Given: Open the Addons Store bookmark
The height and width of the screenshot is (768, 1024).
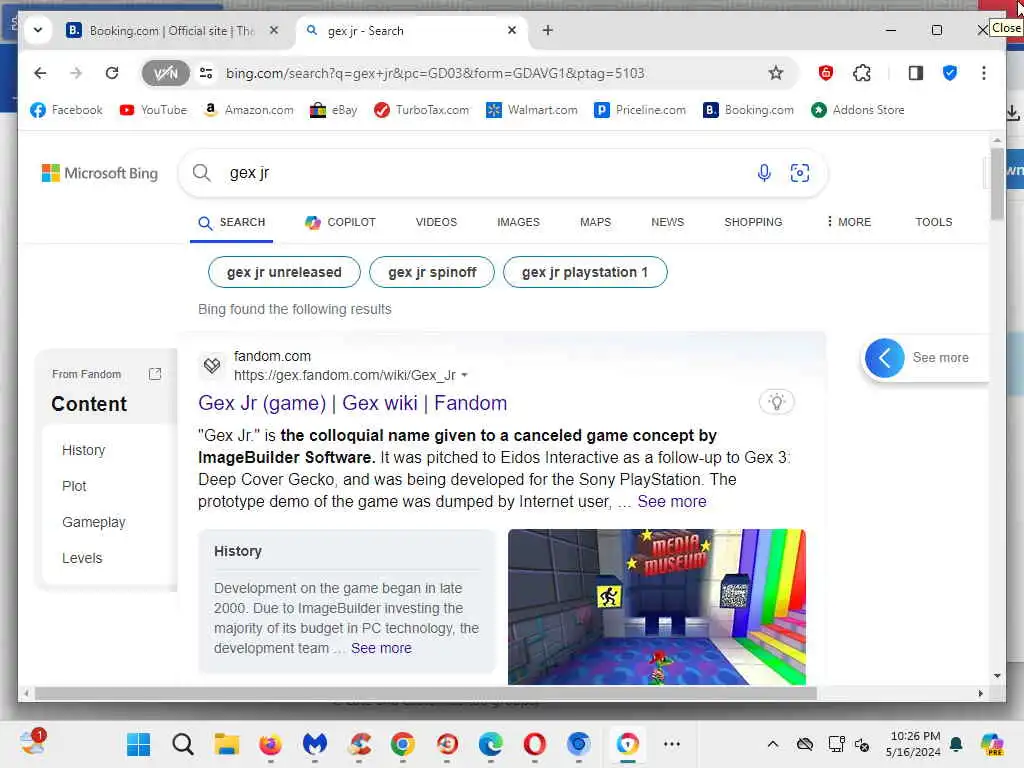Looking at the screenshot, I should [857, 110].
